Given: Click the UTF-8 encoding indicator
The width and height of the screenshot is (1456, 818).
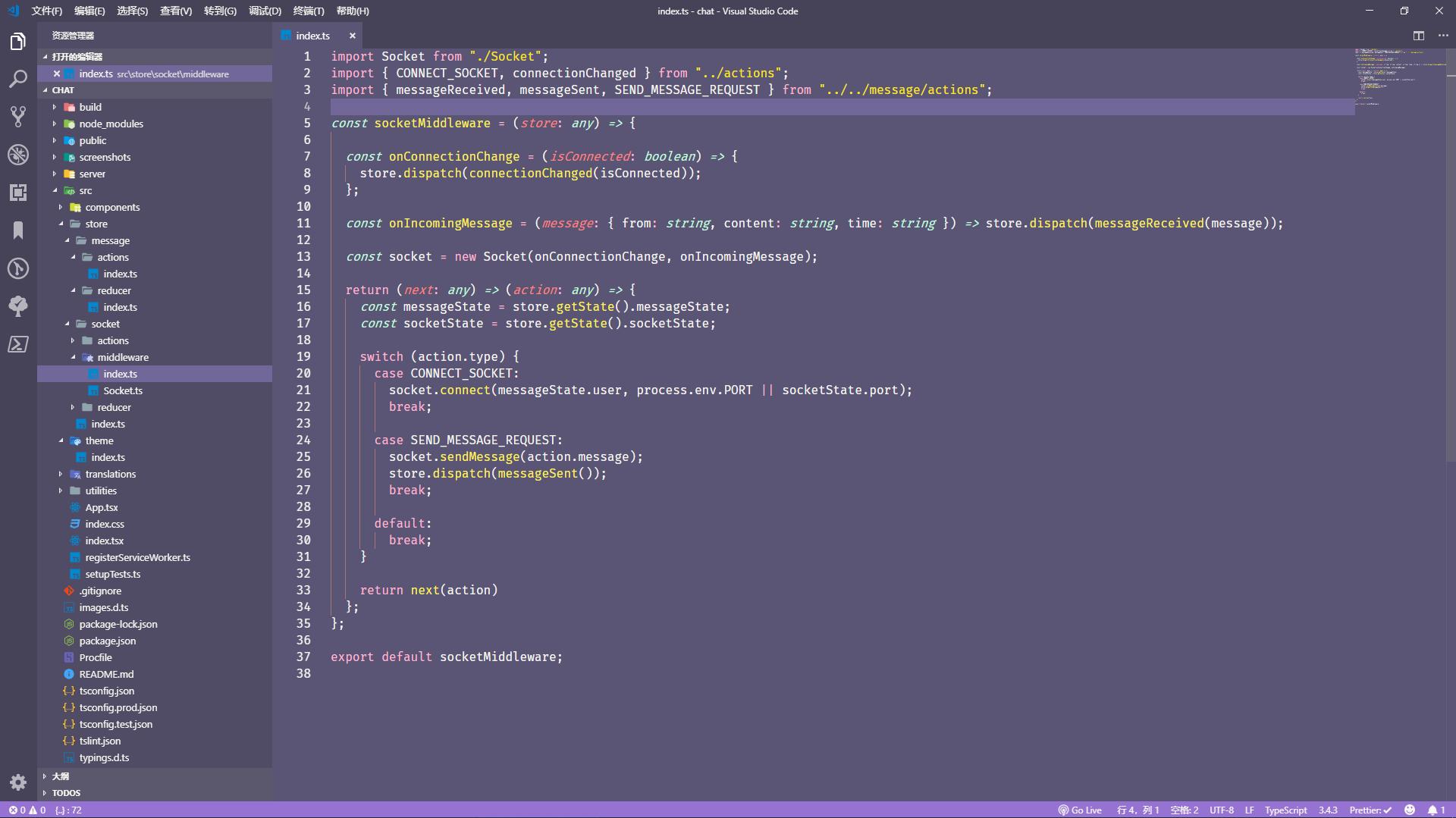Looking at the screenshot, I should [1221, 810].
